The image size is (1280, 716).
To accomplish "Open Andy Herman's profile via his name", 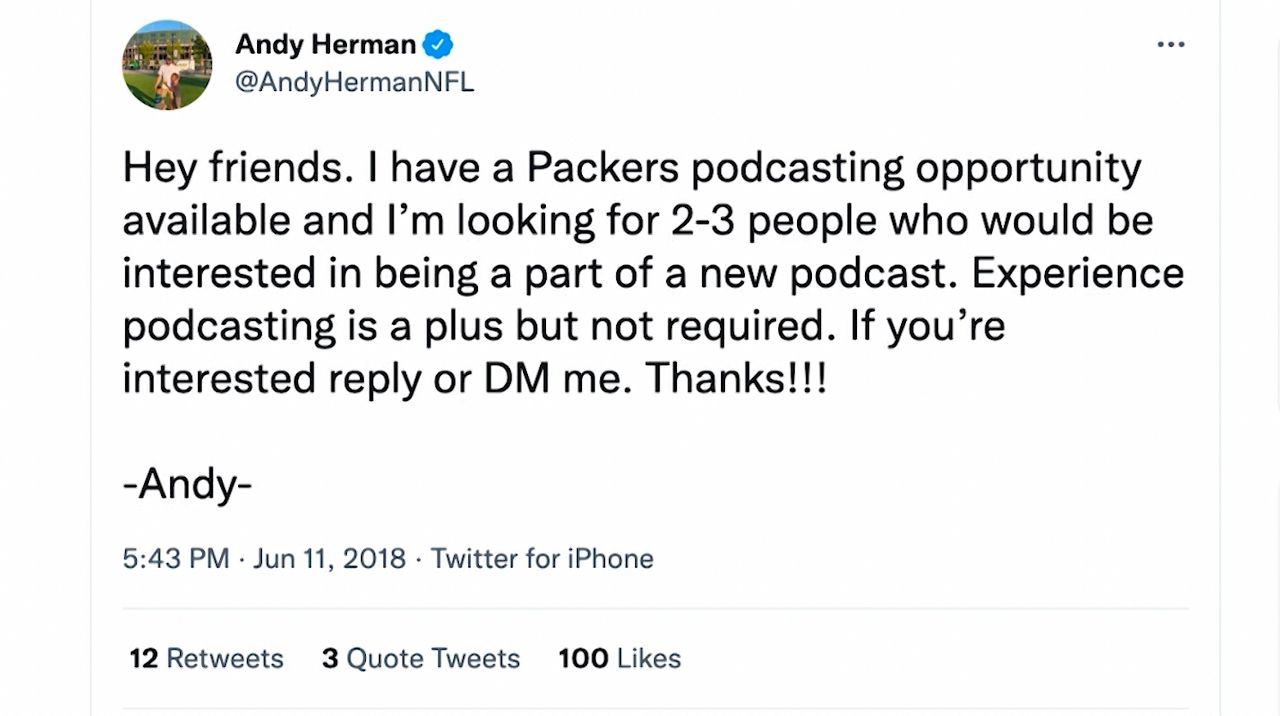I will pos(325,44).
